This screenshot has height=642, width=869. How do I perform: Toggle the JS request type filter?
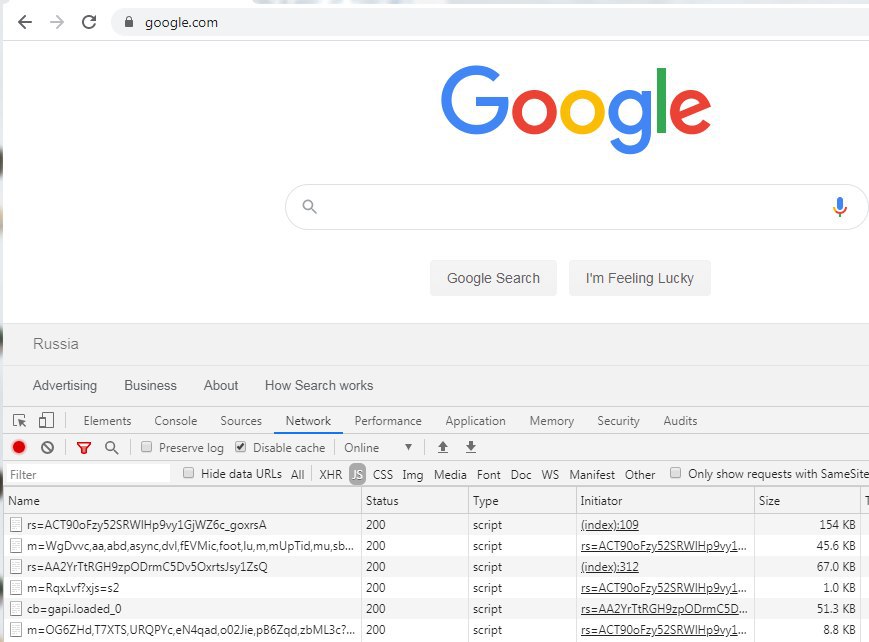click(357, 475)
